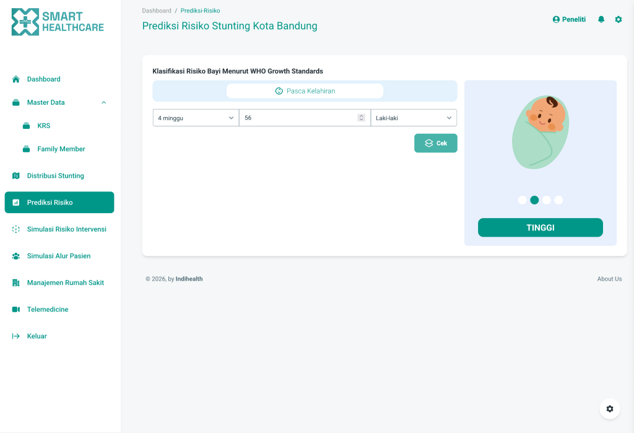Open the Laki-laki gender dropdown
This screenshot has height=433, width=634.
[x=414, y=118]
